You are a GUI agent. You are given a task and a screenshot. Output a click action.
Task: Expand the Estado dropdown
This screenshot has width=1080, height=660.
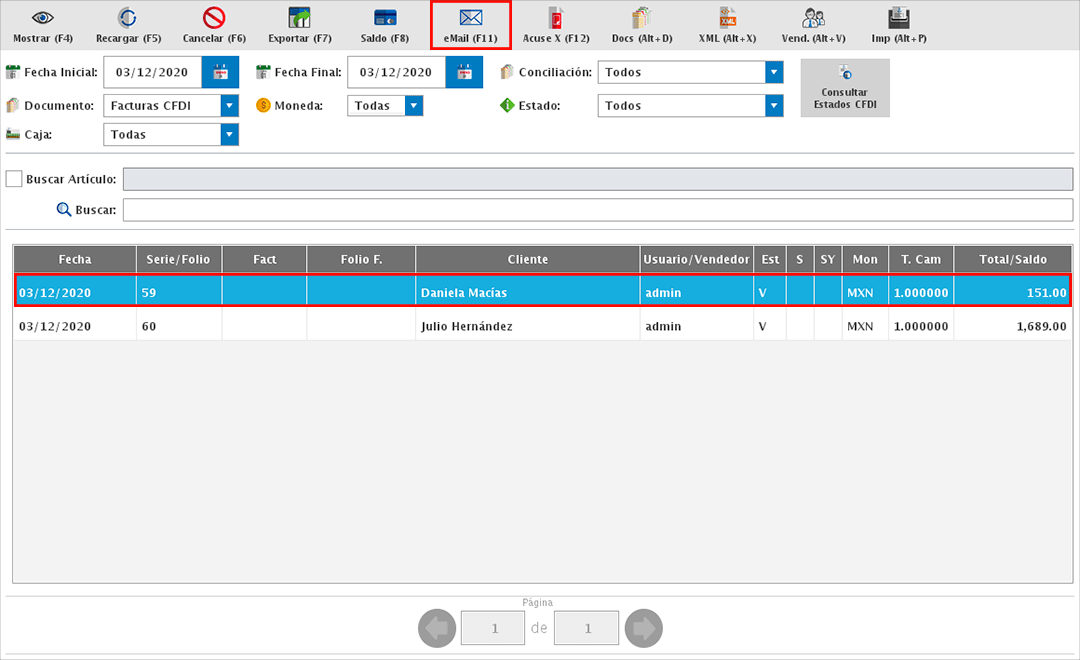pyautogui.click(x=773, y=105)
